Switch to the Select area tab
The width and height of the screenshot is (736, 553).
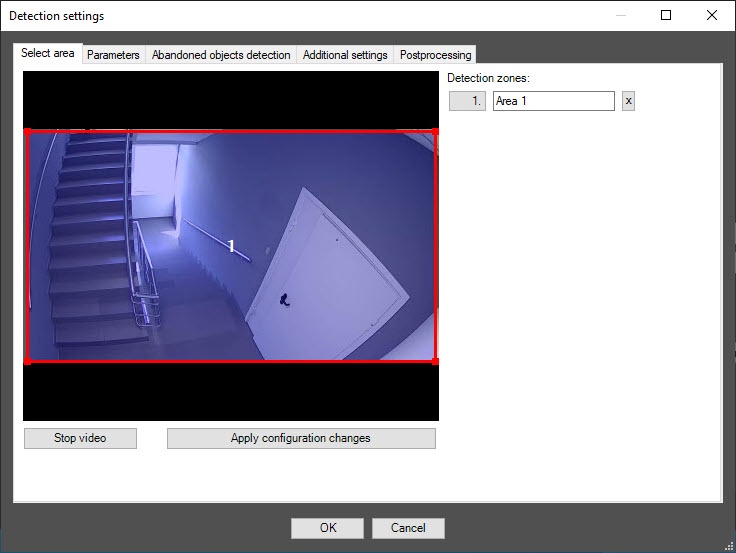(47, 54)
